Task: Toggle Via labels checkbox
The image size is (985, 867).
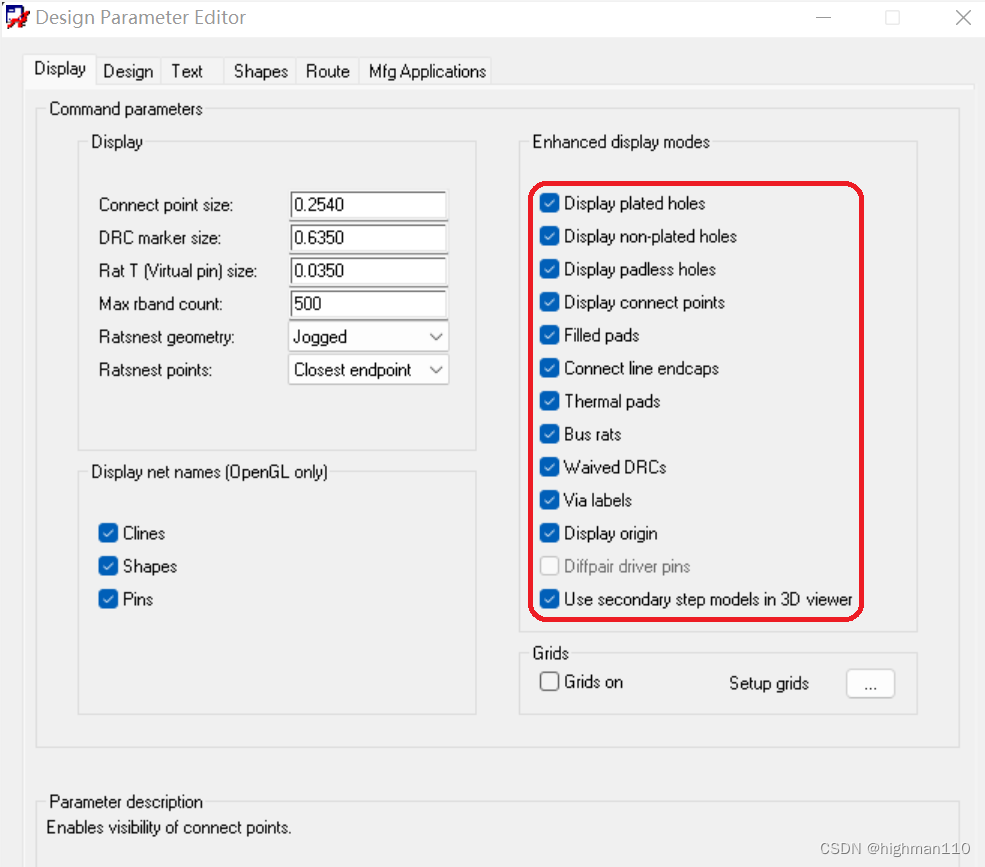Action: click(x=549, y=500)
